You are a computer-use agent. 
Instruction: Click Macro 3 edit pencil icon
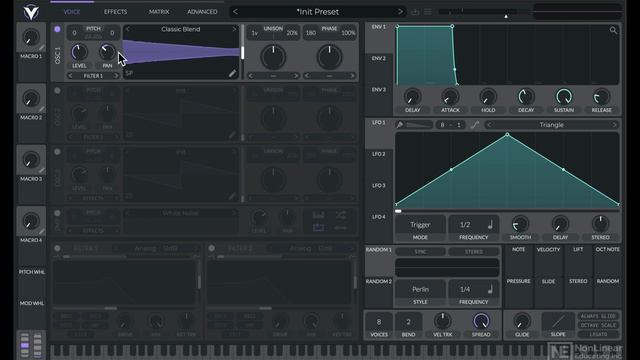pos(42,171)
